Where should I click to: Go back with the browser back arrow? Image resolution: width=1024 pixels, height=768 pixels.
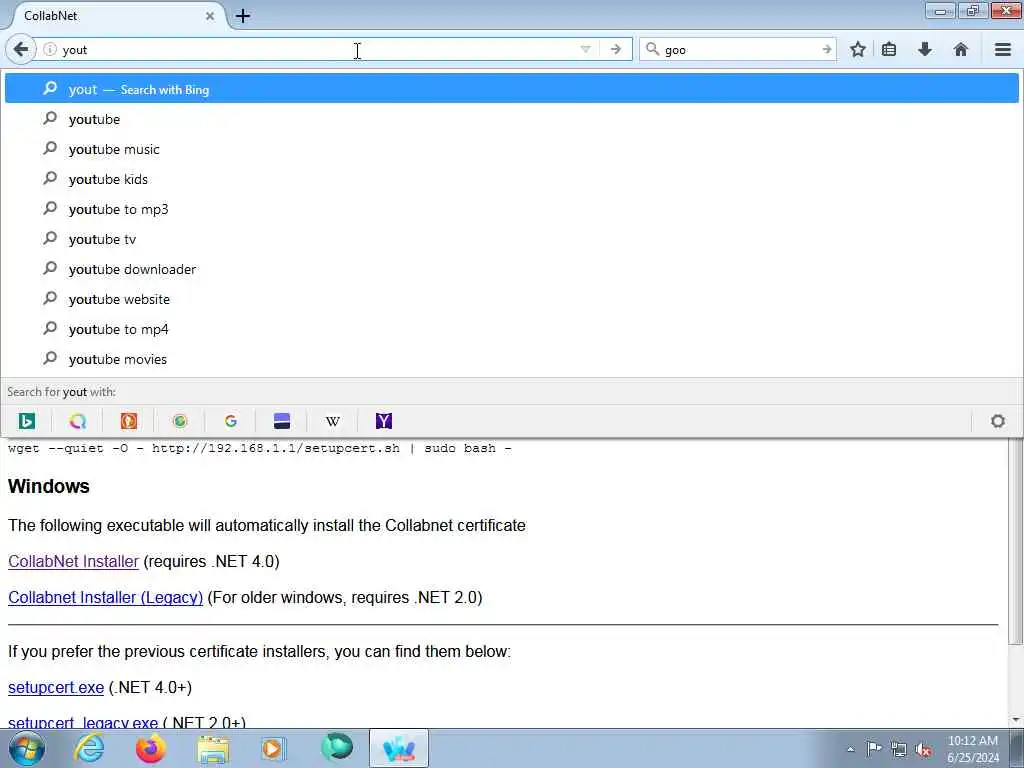[21, 50]
